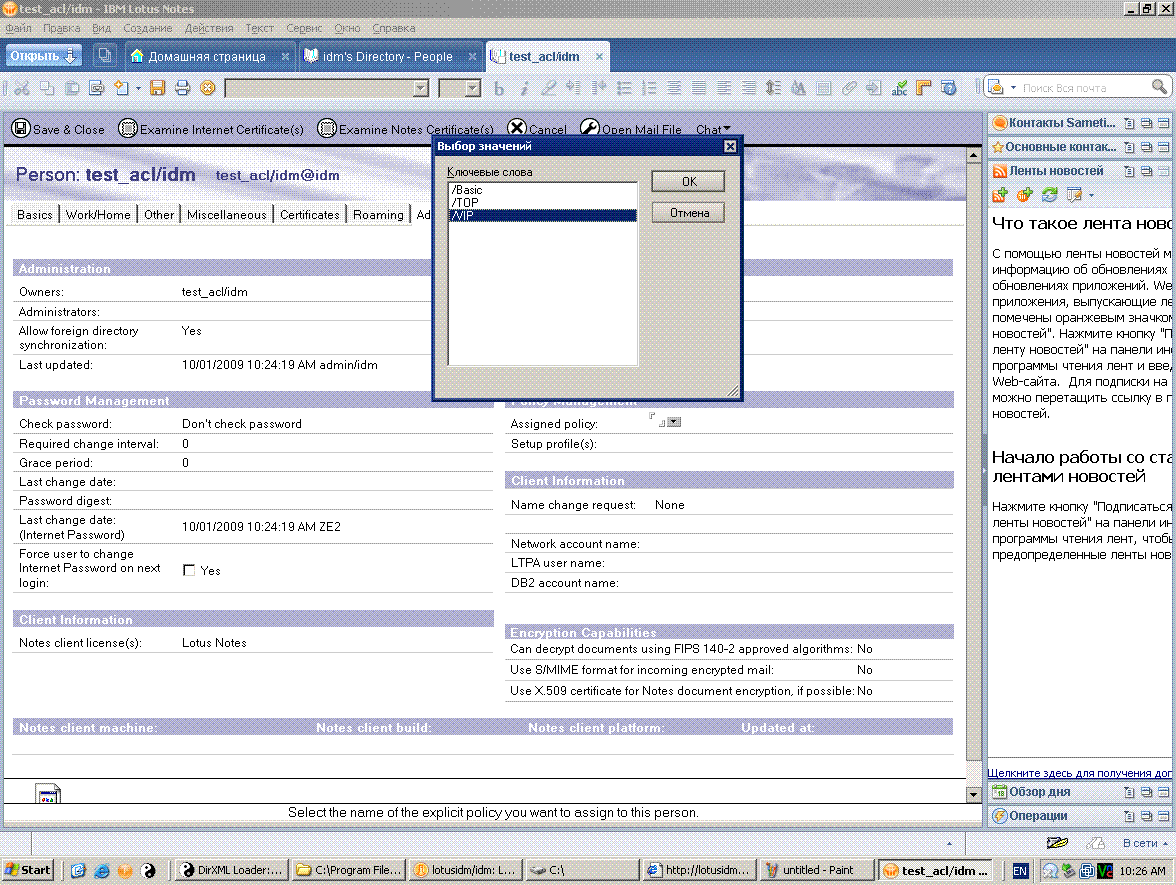Screen dimensions: 1176x885
Task: Click the numbered list icon
Action: point(650,88)
